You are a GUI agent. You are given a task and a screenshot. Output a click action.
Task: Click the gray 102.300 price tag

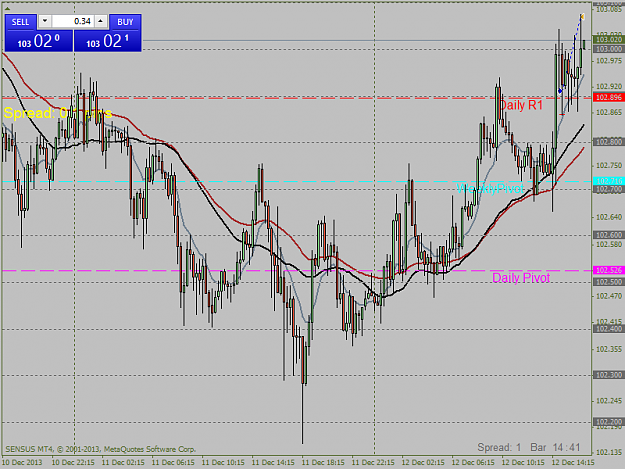click(x=609, y=375)
